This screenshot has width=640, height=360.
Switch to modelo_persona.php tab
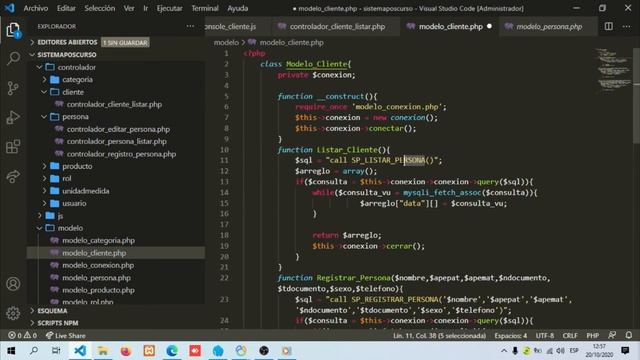(549, 27)
